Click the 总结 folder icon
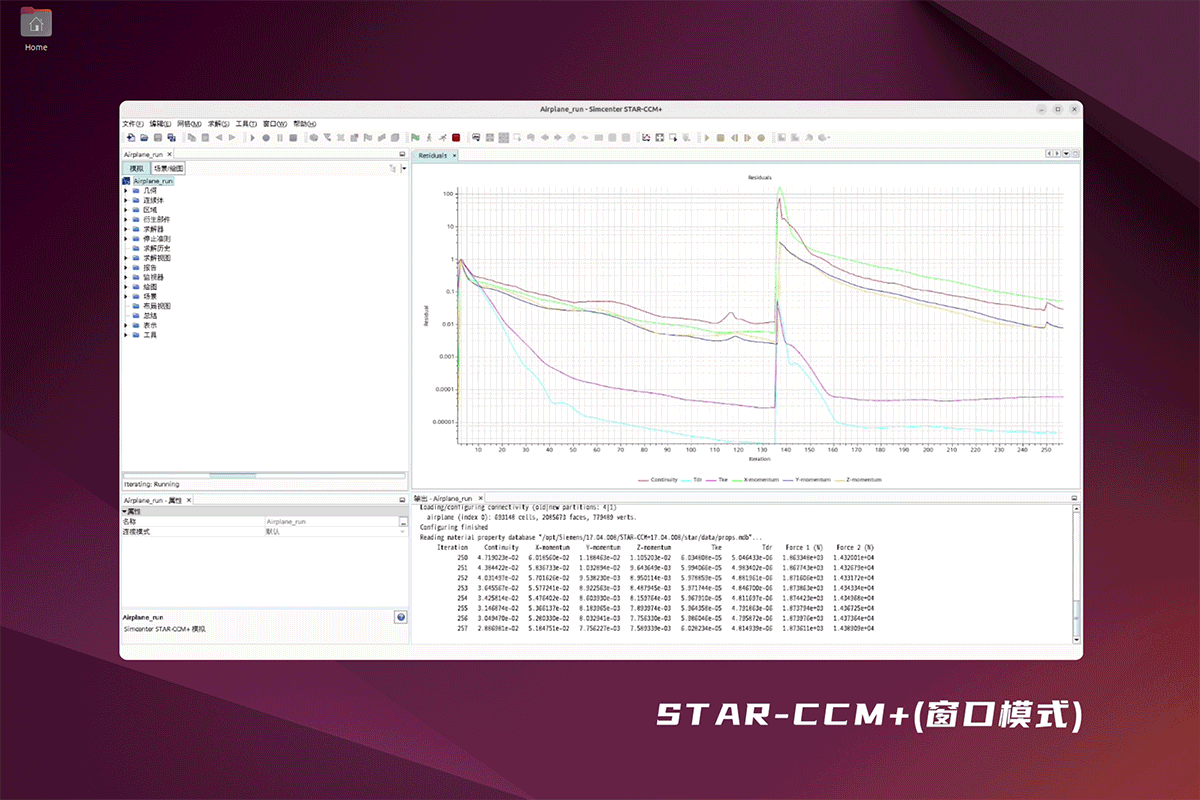The image size is (1200, 800). coord(137,315)
